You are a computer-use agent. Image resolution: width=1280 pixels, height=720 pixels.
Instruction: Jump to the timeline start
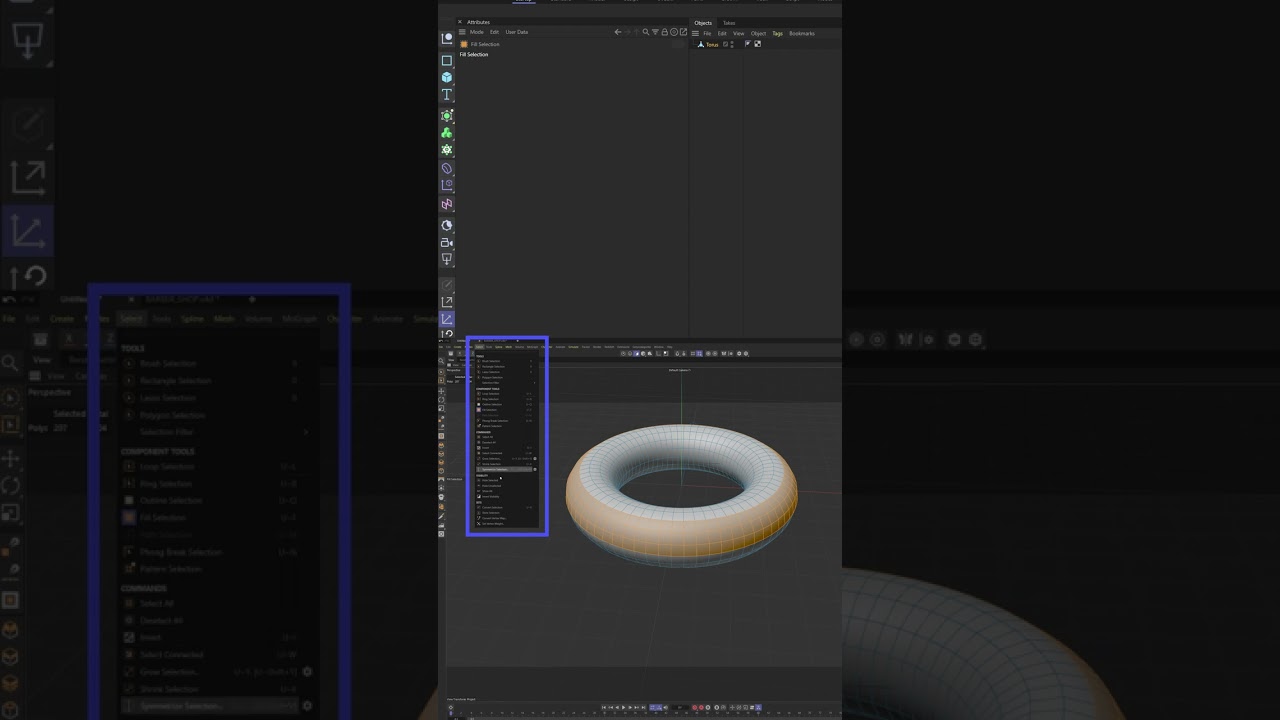tap(604, 707)
